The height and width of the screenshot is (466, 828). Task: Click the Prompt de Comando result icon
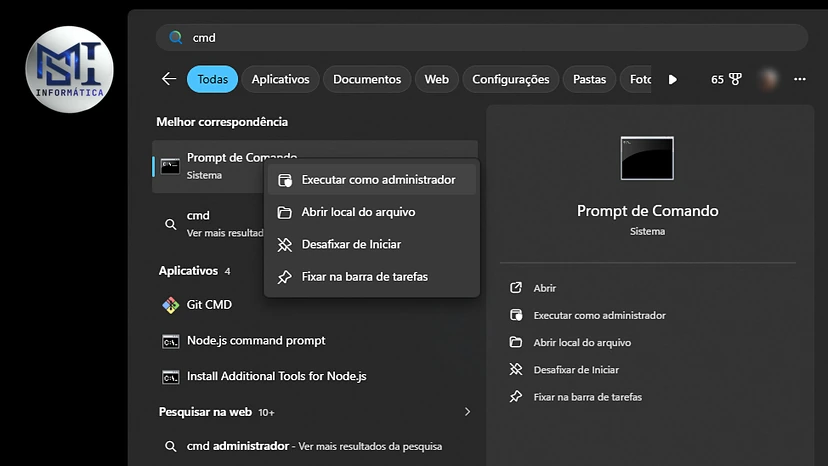click(170, 166)
